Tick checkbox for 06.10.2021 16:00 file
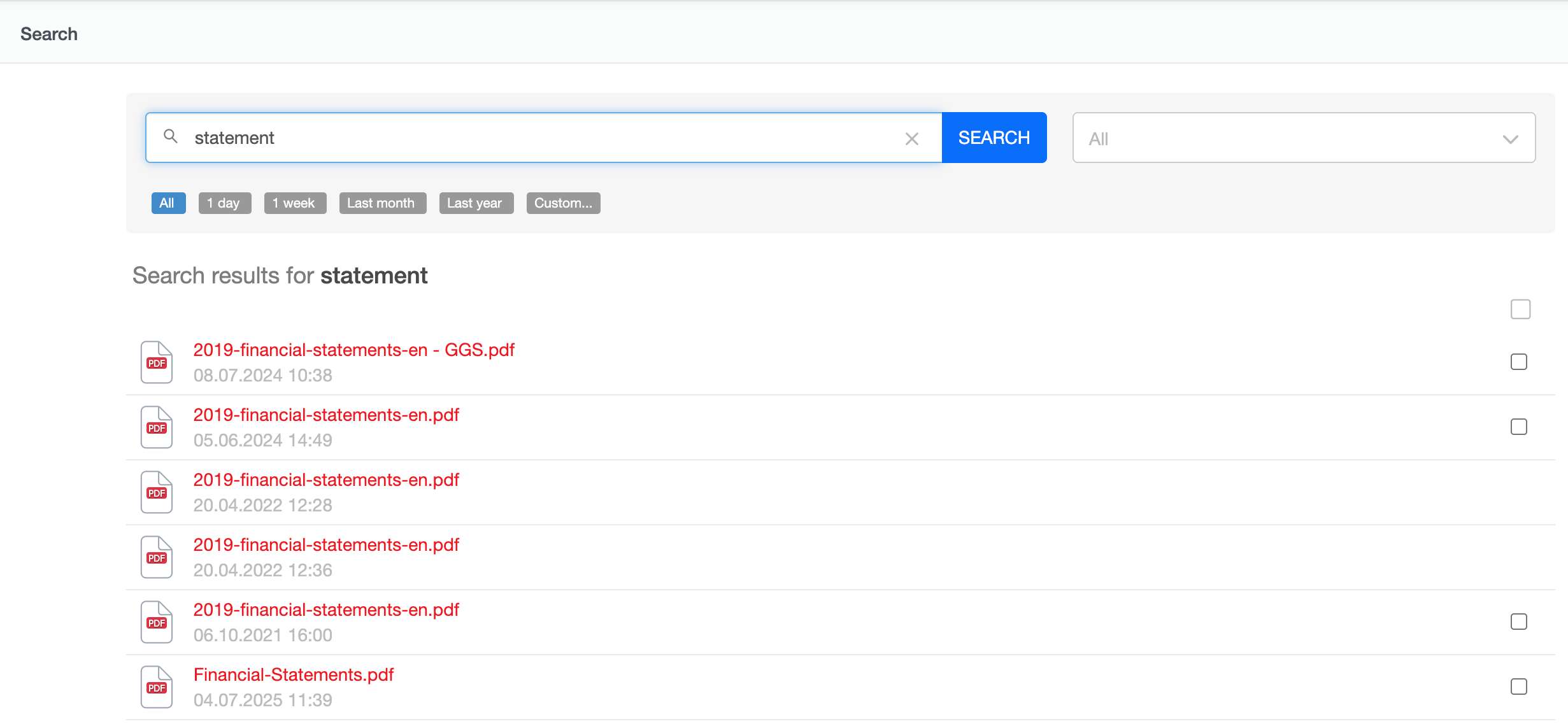This screenshot has height=726, width=1568. pyautogui.click(x=1518, y=622)
